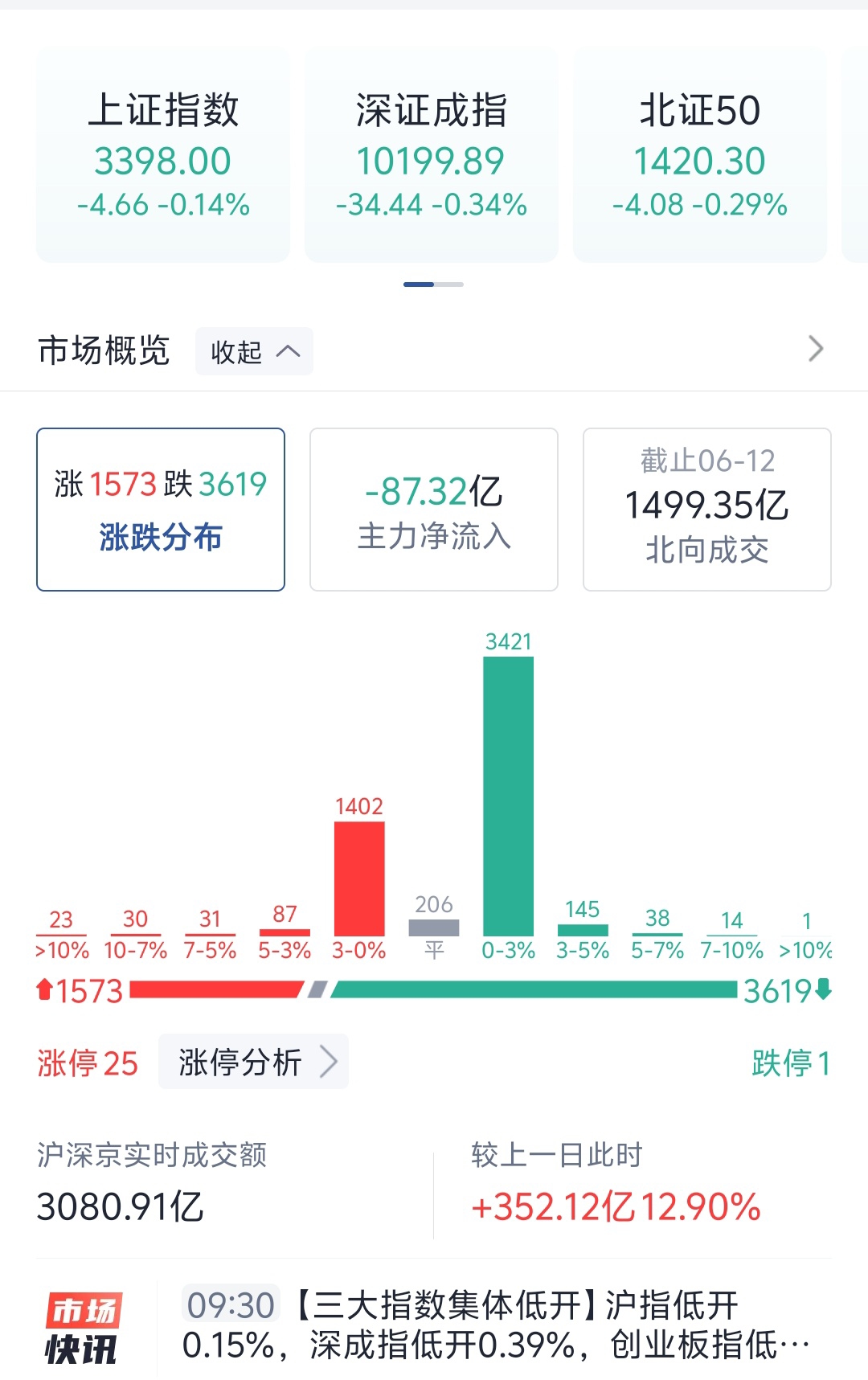
Task: Select the 主力净流入 card
Action: coord(434,510)
